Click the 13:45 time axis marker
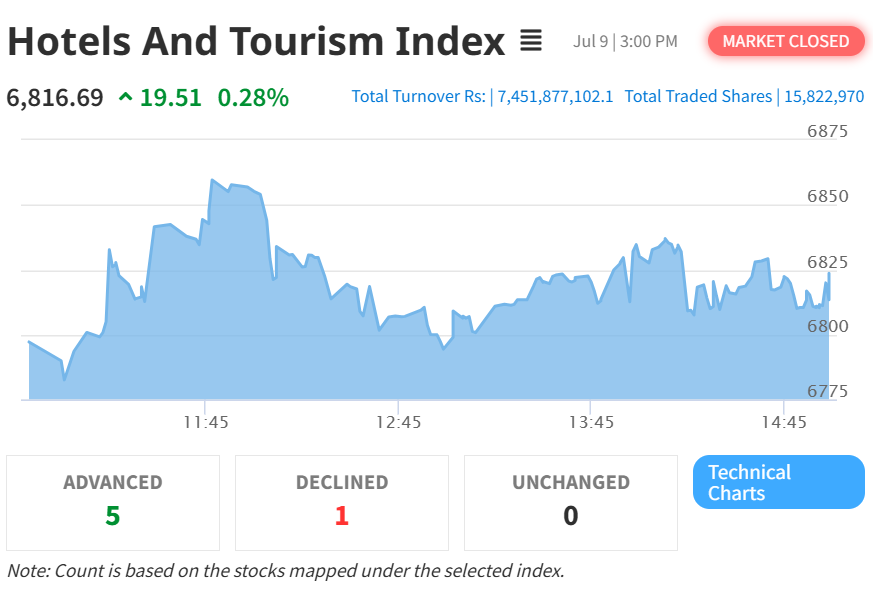Screen dimensions: 873x612 591,422
